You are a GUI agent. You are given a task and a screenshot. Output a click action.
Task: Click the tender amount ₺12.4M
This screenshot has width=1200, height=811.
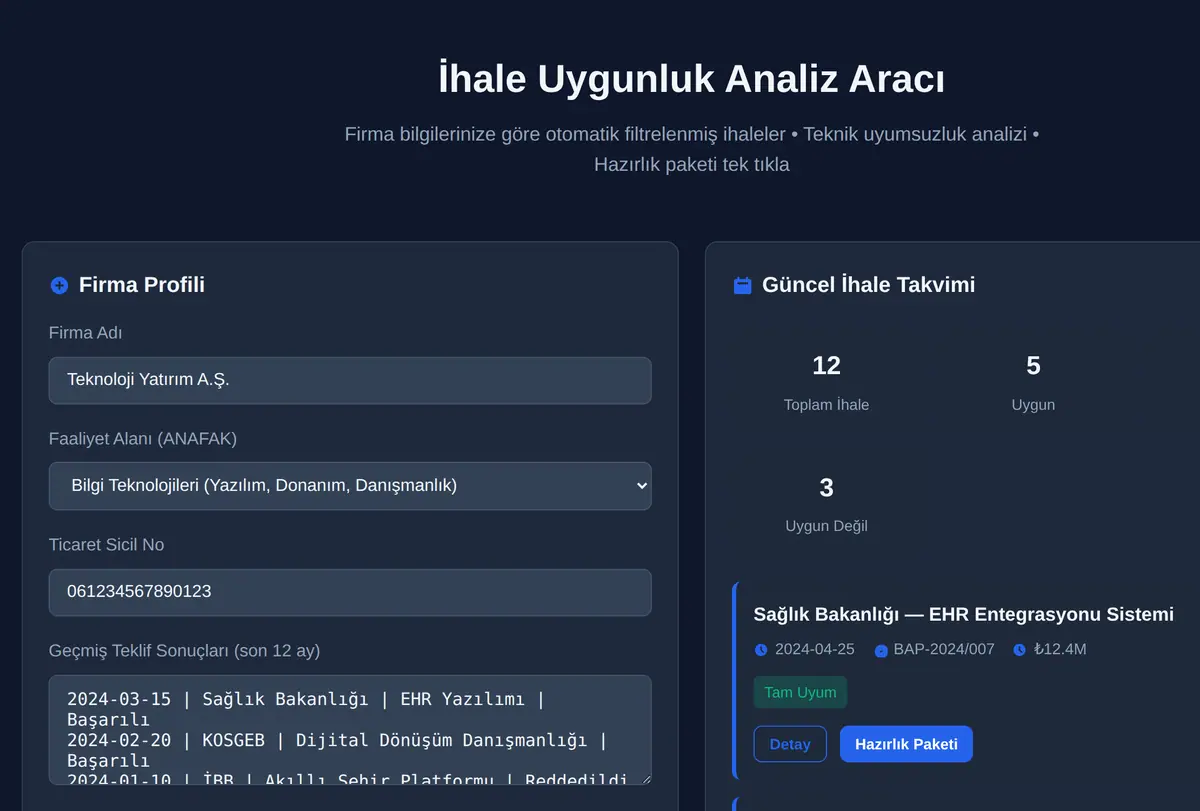[1060, 649]
